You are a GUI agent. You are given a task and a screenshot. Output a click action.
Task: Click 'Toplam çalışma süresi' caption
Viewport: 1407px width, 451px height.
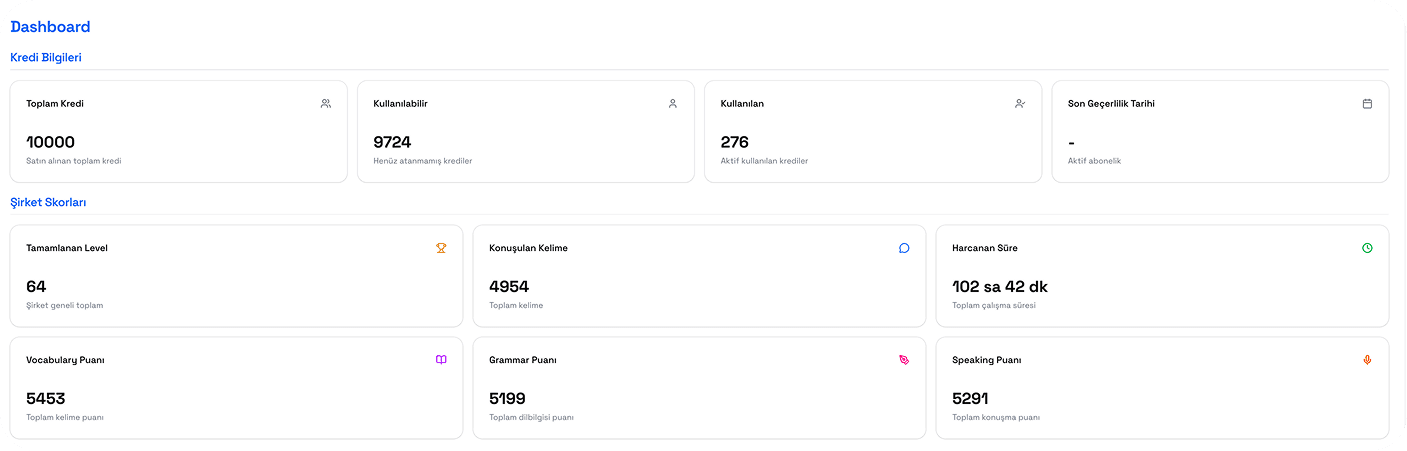(994, 305)
